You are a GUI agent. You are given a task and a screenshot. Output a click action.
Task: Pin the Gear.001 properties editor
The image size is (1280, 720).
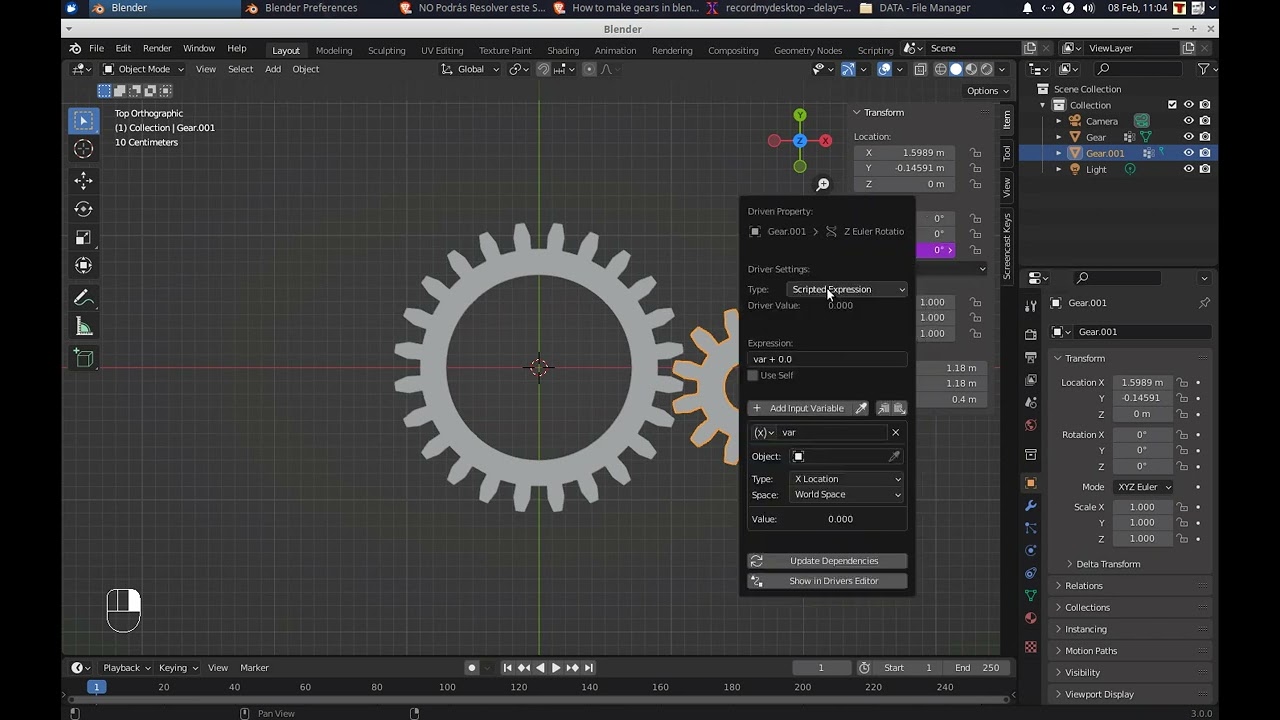click(x=1204, y=303)
